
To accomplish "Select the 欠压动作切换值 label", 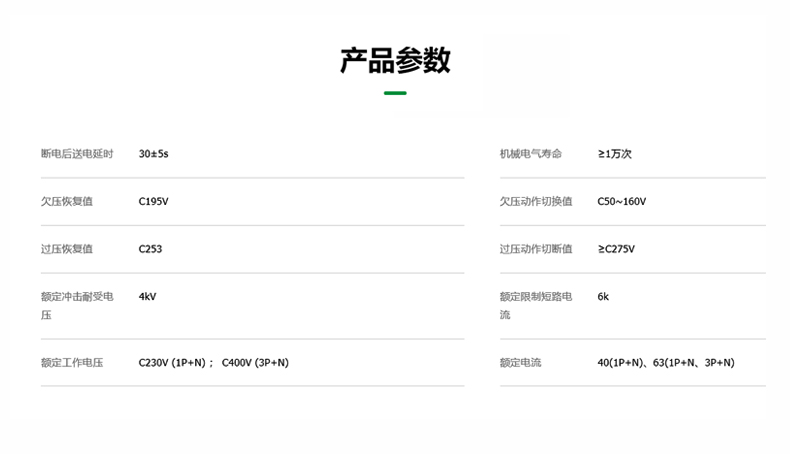I will point(536,201).
